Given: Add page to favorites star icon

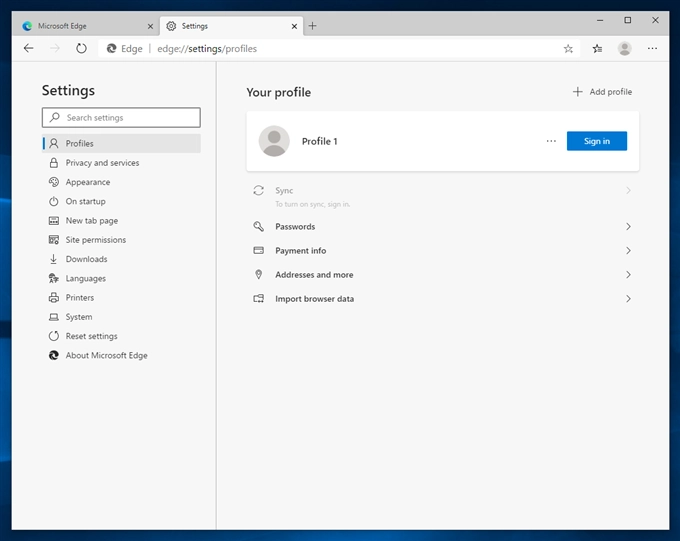Looking at the screenshot, I should pos(568,49).
